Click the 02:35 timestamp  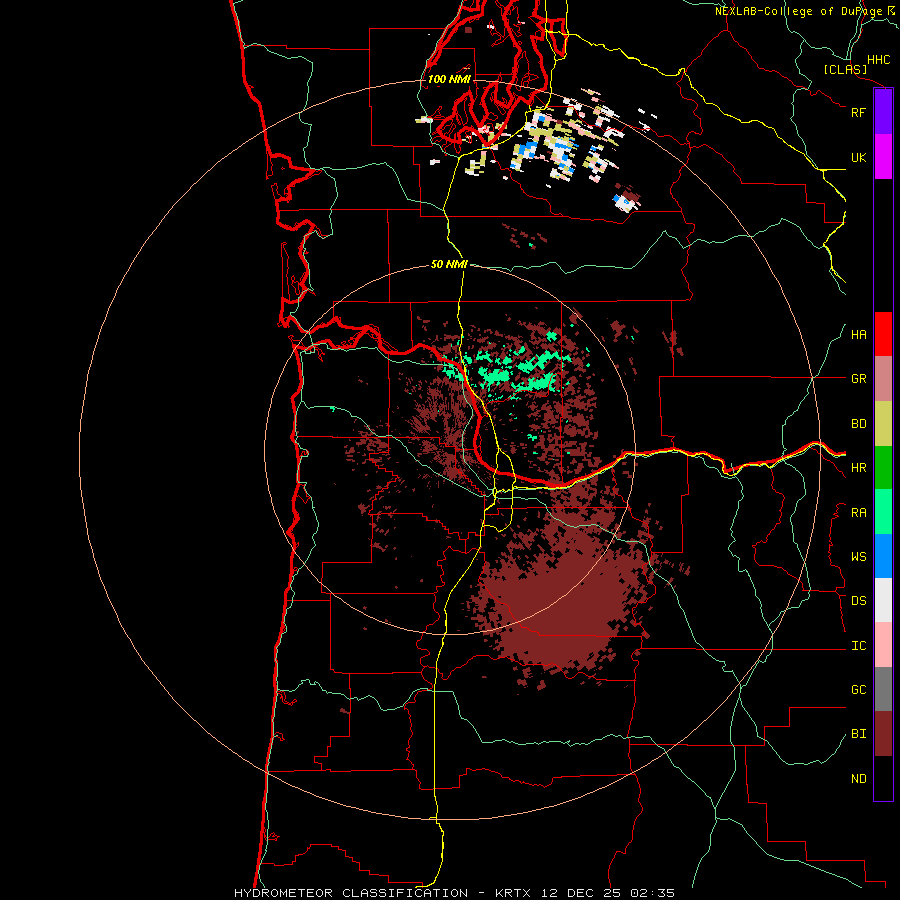(652, 893)
